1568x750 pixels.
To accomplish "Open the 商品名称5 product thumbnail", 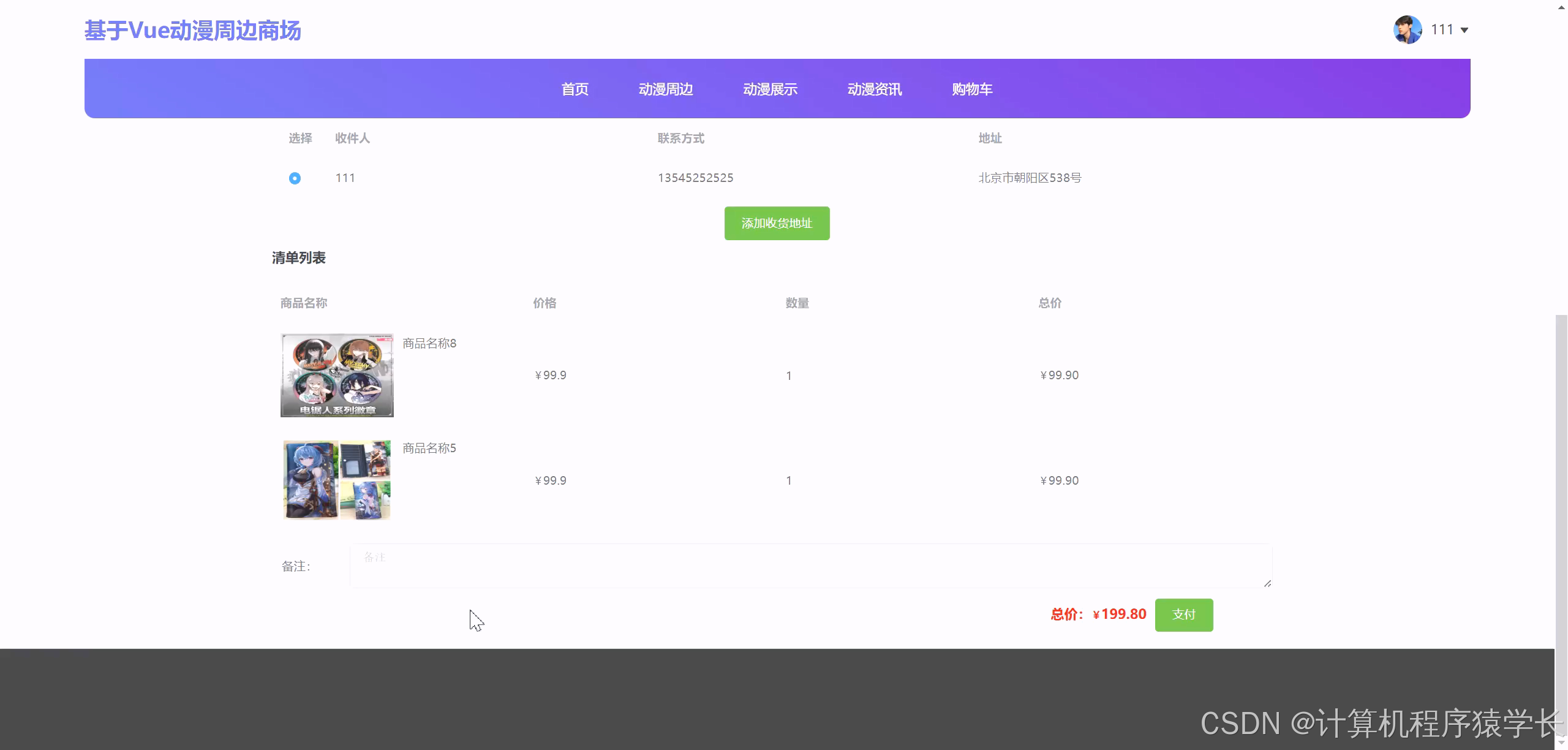I will 337,480.
